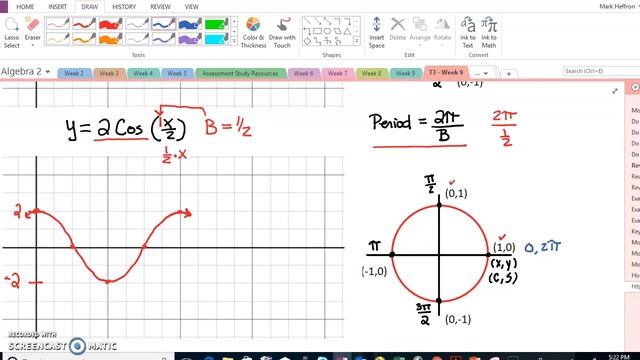Open the INSERT ribbon tab

pos(58,7)
